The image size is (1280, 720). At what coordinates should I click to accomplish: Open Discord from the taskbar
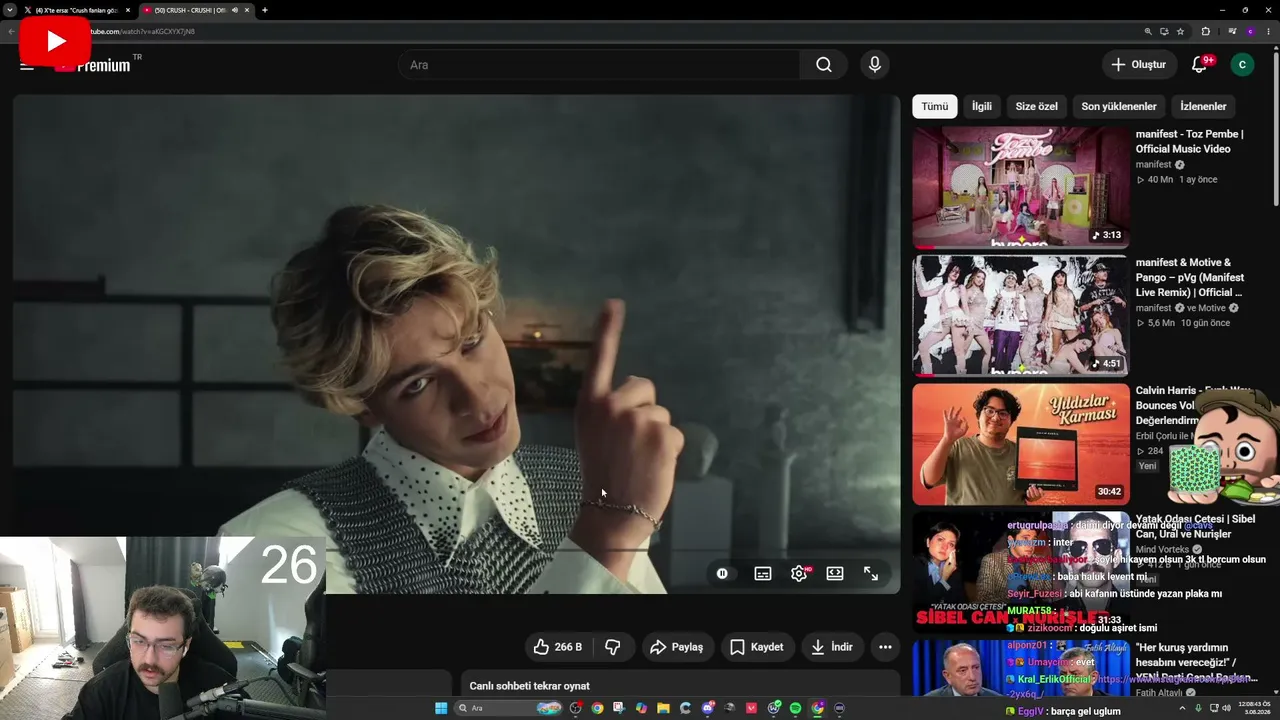(x=707, y=708)
